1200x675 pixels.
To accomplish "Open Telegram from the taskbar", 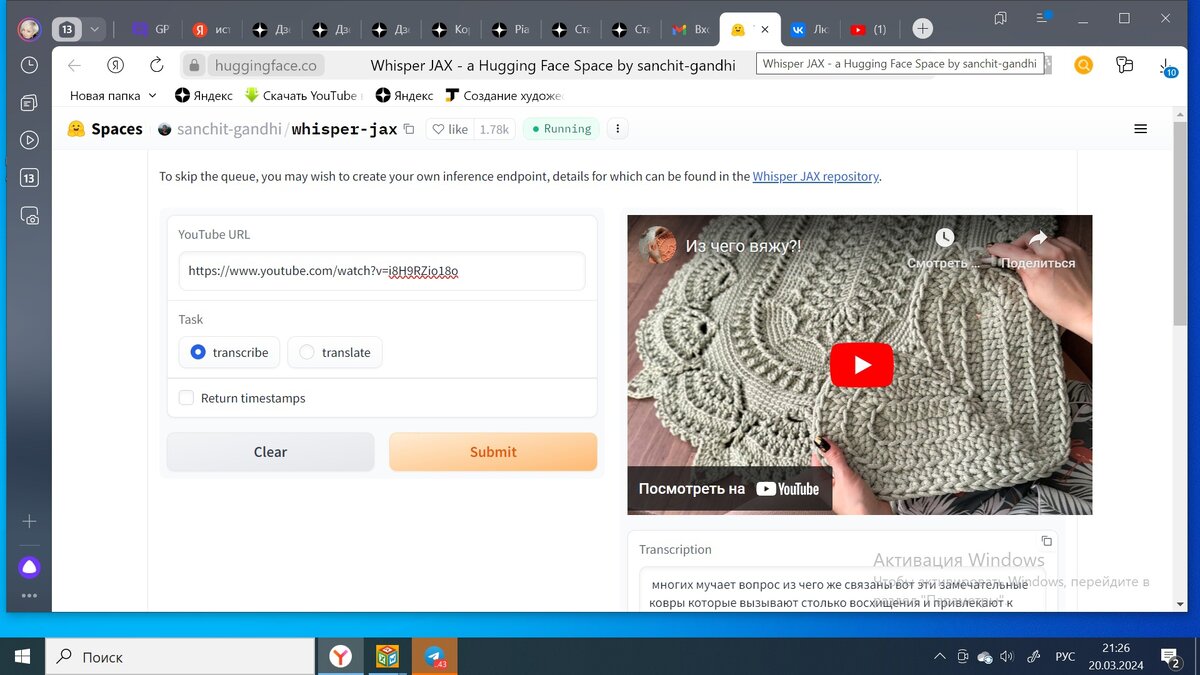I will [x=434, y=657].
